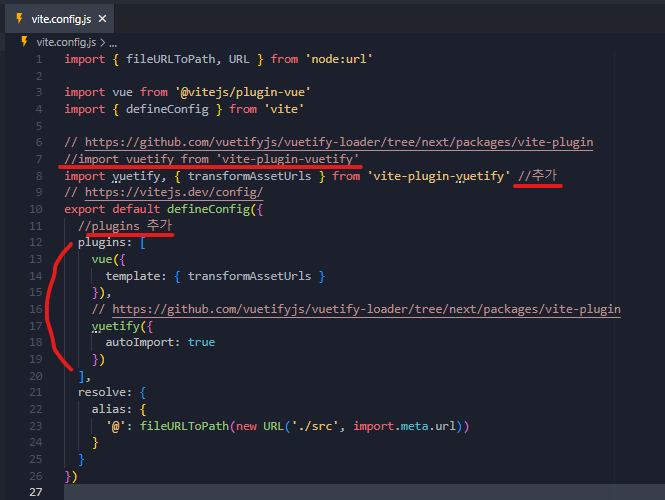Click 'import.meta.url' on line 23
Screen dimensions: 665x500
pyautogui.click(x=404, y=426)
